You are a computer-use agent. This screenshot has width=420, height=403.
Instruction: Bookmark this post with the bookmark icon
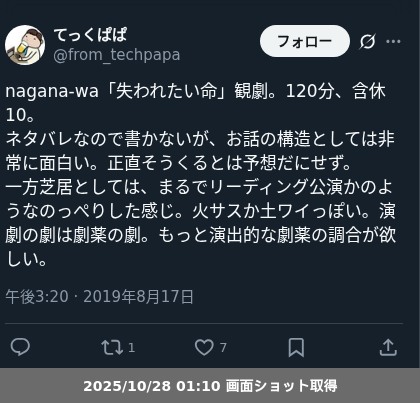296,347
